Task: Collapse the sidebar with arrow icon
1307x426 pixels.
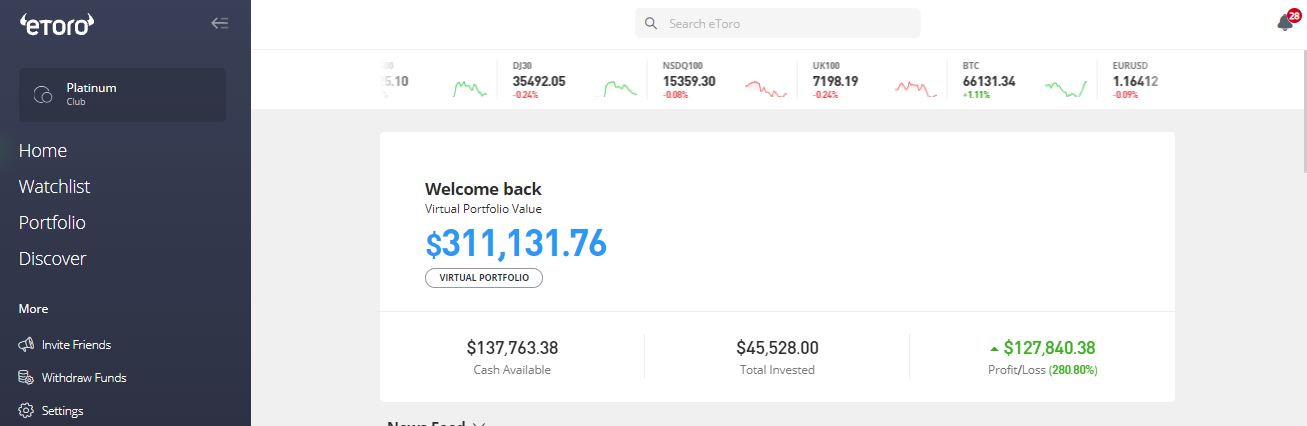Action: pyautogui.click(x=220, y=23)
